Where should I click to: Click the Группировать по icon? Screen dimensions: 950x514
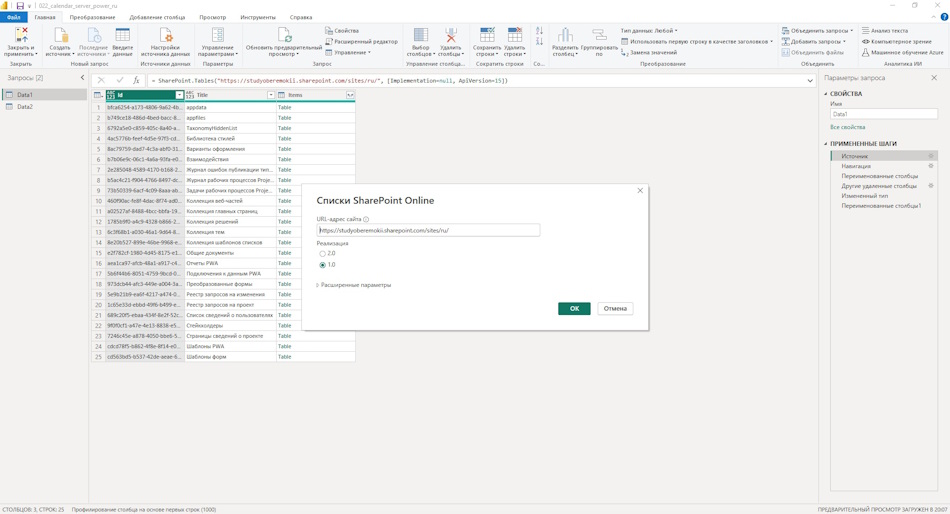599,35
